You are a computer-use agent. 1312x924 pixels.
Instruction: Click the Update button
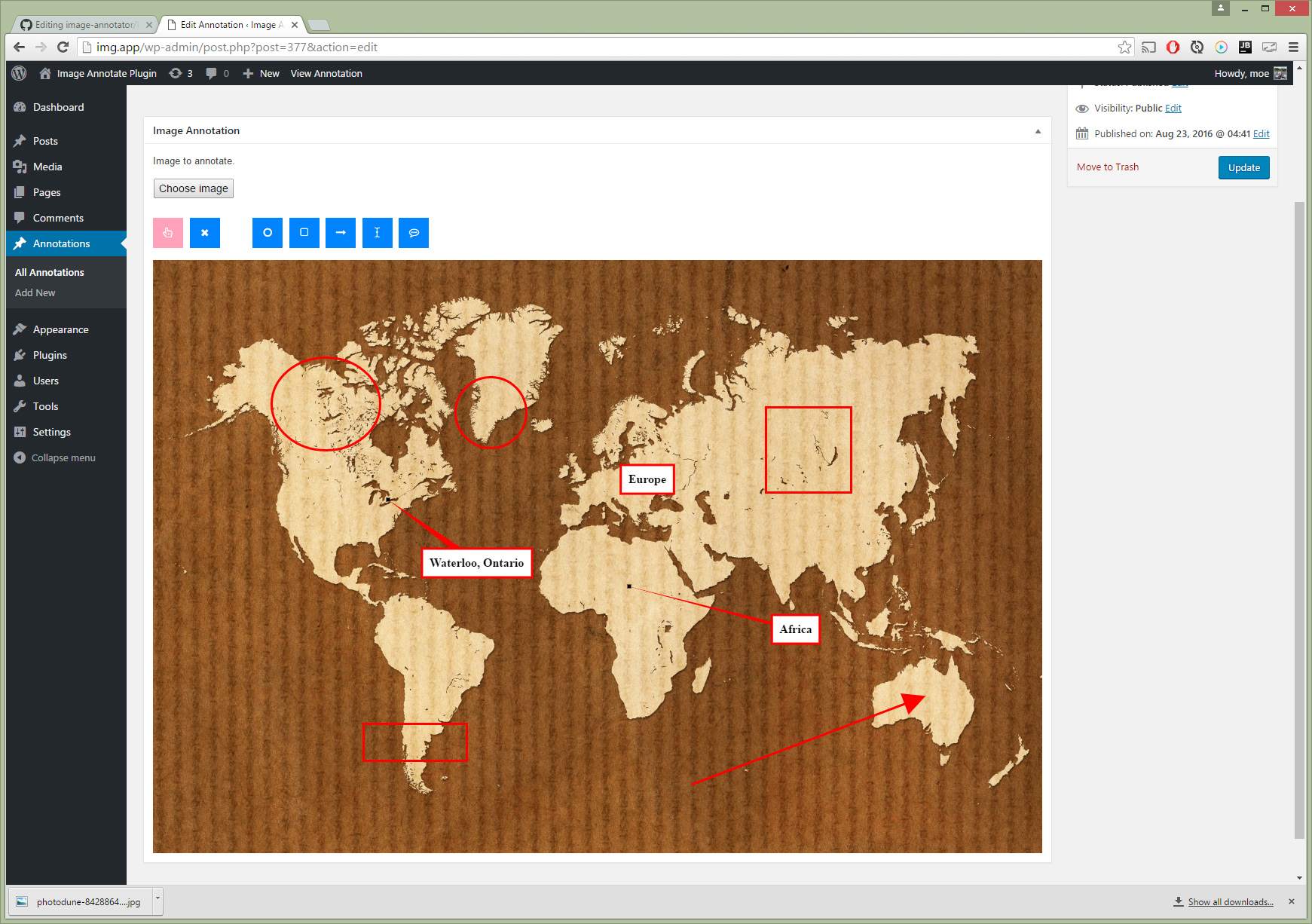point(1243,167)
